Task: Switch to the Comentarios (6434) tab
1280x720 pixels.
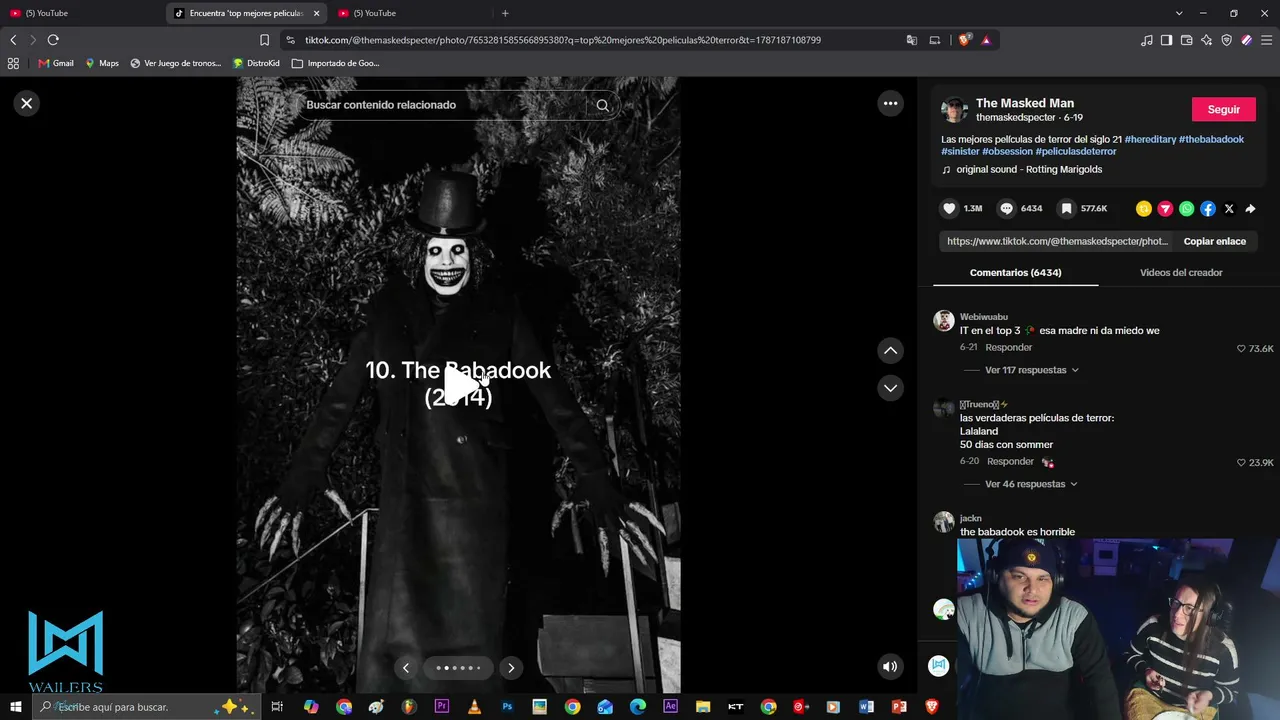Action: (x=1015, y=272)
